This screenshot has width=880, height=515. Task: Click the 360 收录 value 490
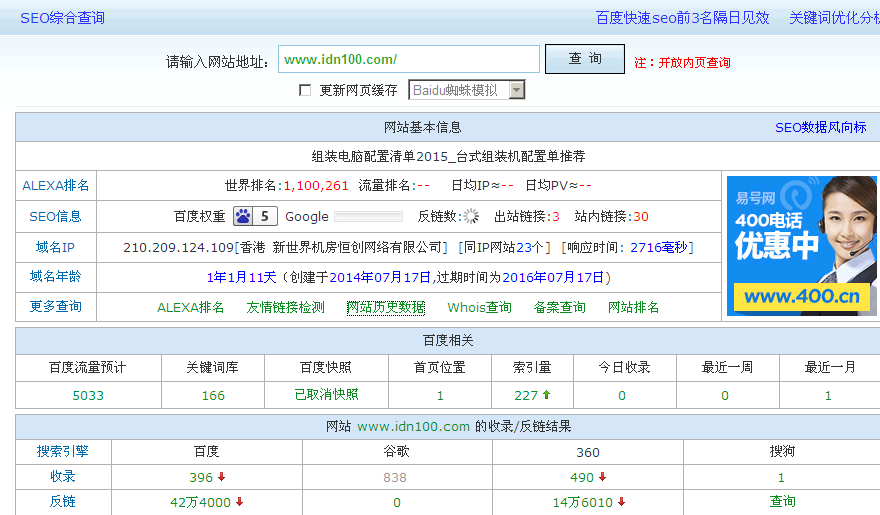tap(582, 477)
